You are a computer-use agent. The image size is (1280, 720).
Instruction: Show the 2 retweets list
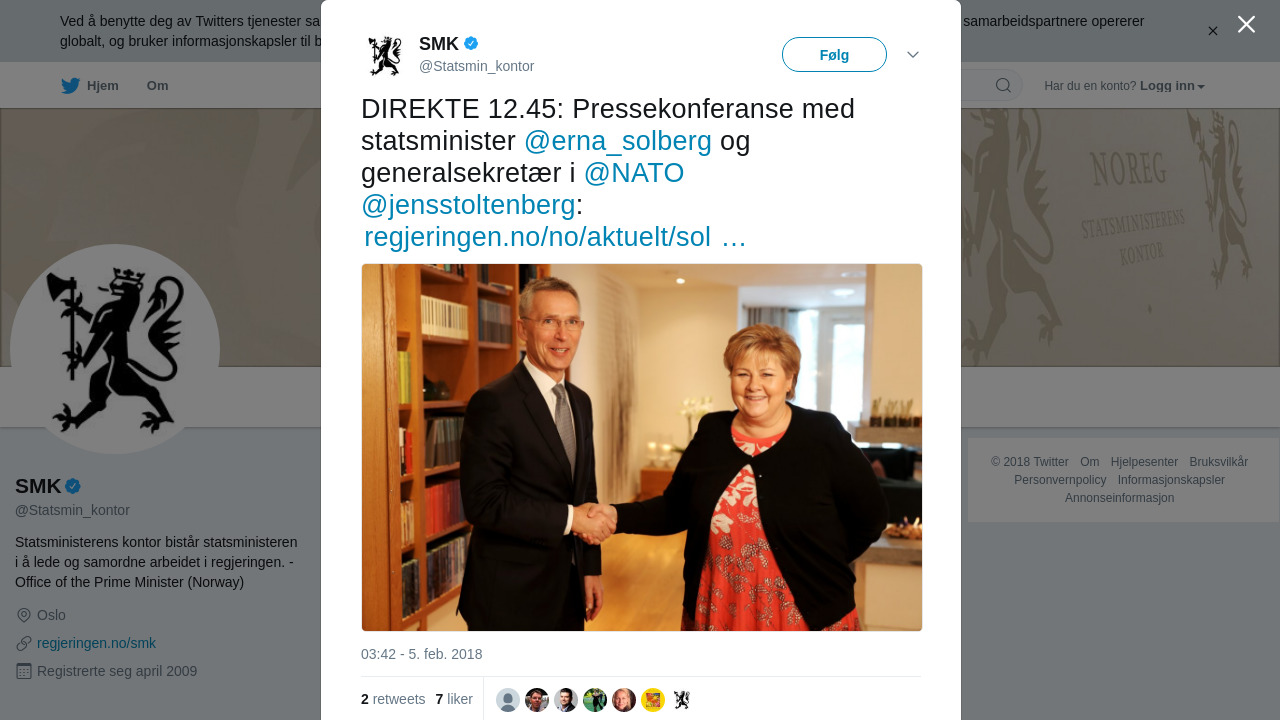click(393, 699)
